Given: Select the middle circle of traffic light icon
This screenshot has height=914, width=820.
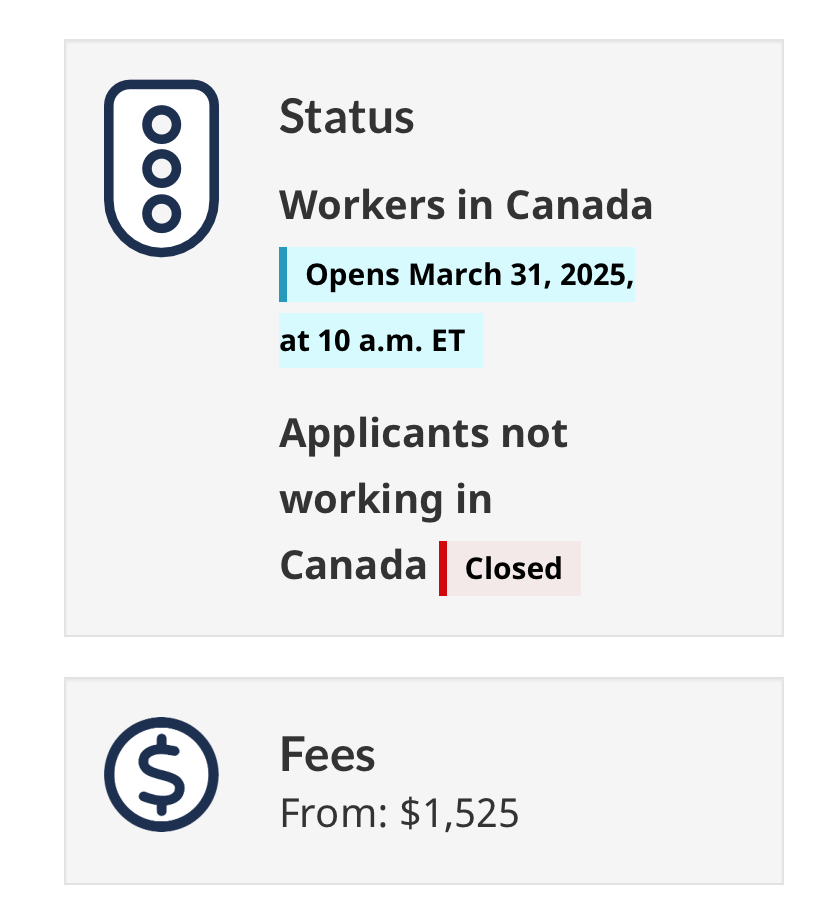Looking at the screenshot, I should pos(161,168).
